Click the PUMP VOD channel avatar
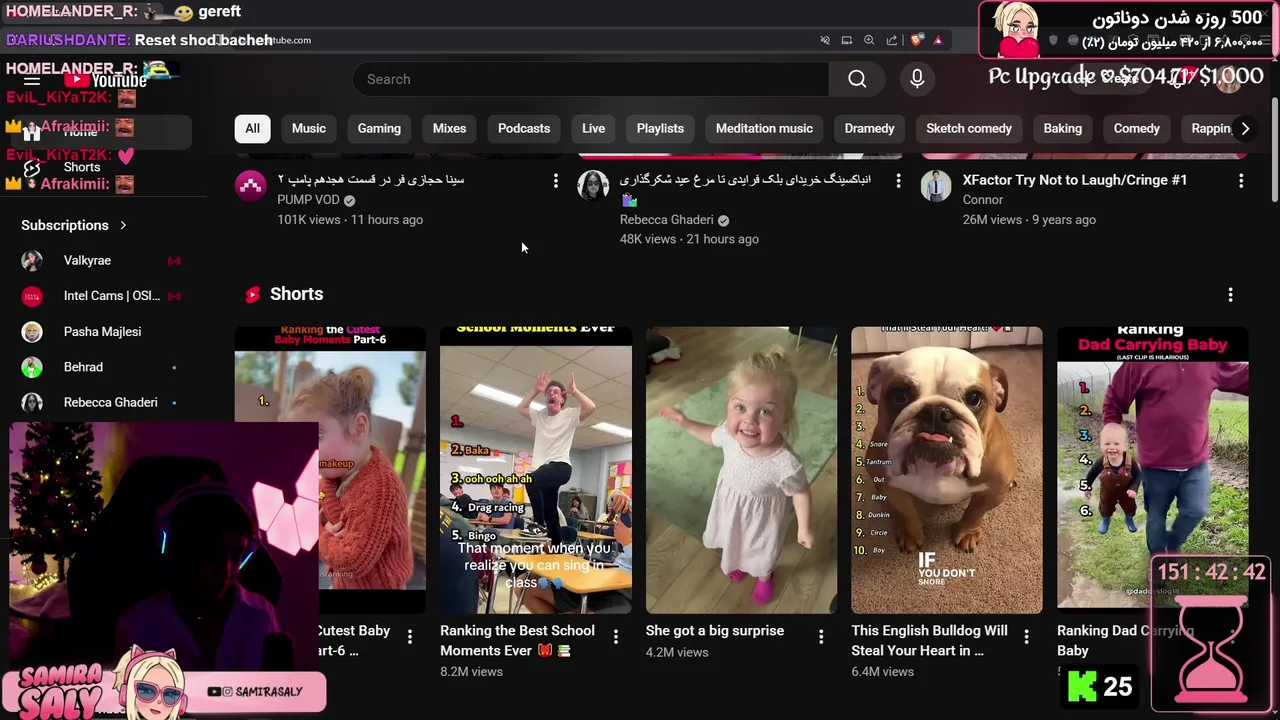The image size is (1280, 720). (250, 186)
